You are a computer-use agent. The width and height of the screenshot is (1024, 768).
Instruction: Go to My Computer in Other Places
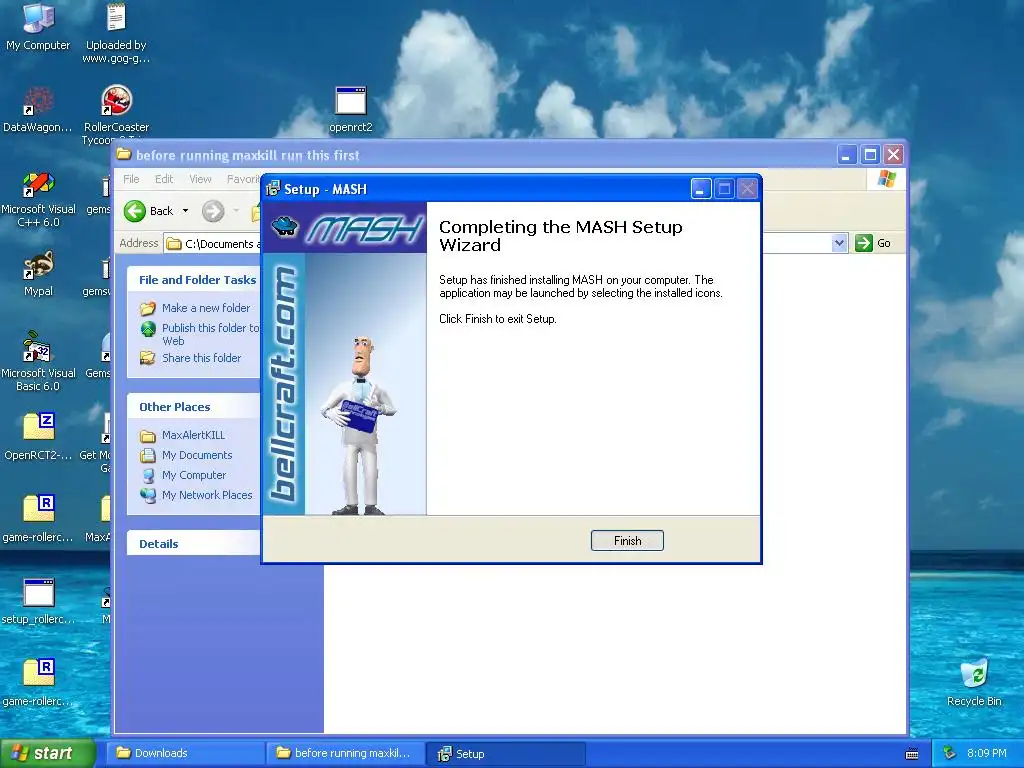click(194, 475)
